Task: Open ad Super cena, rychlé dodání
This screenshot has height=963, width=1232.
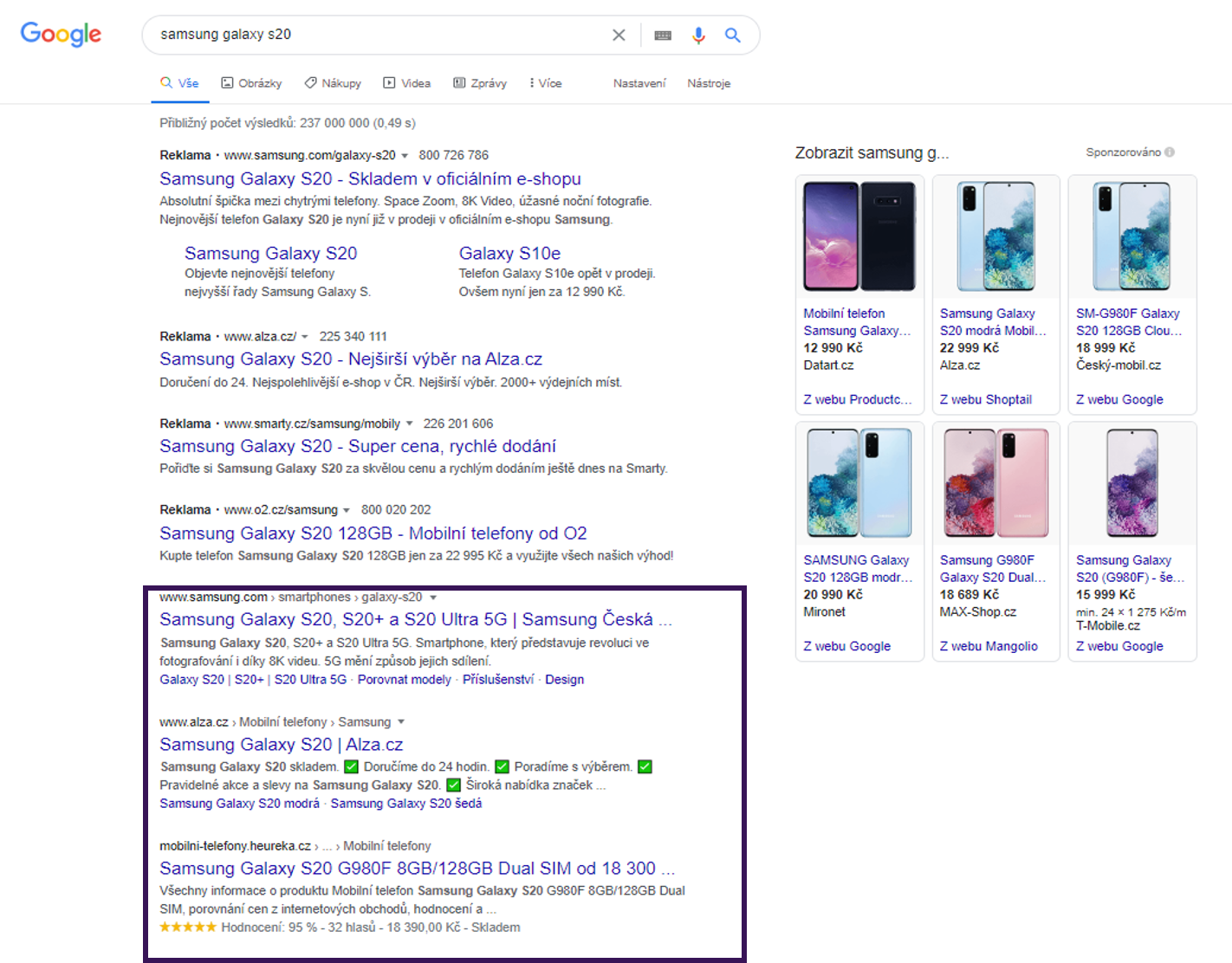Action: [x=358, y=447]
